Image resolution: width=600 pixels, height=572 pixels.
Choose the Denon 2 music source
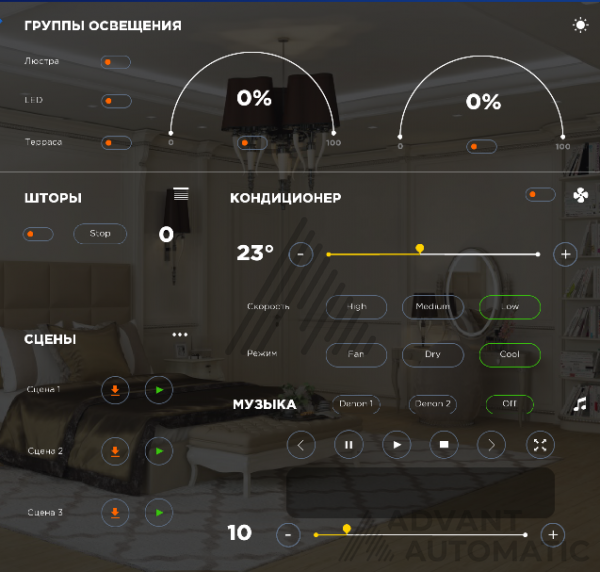[x=432, y=404]
